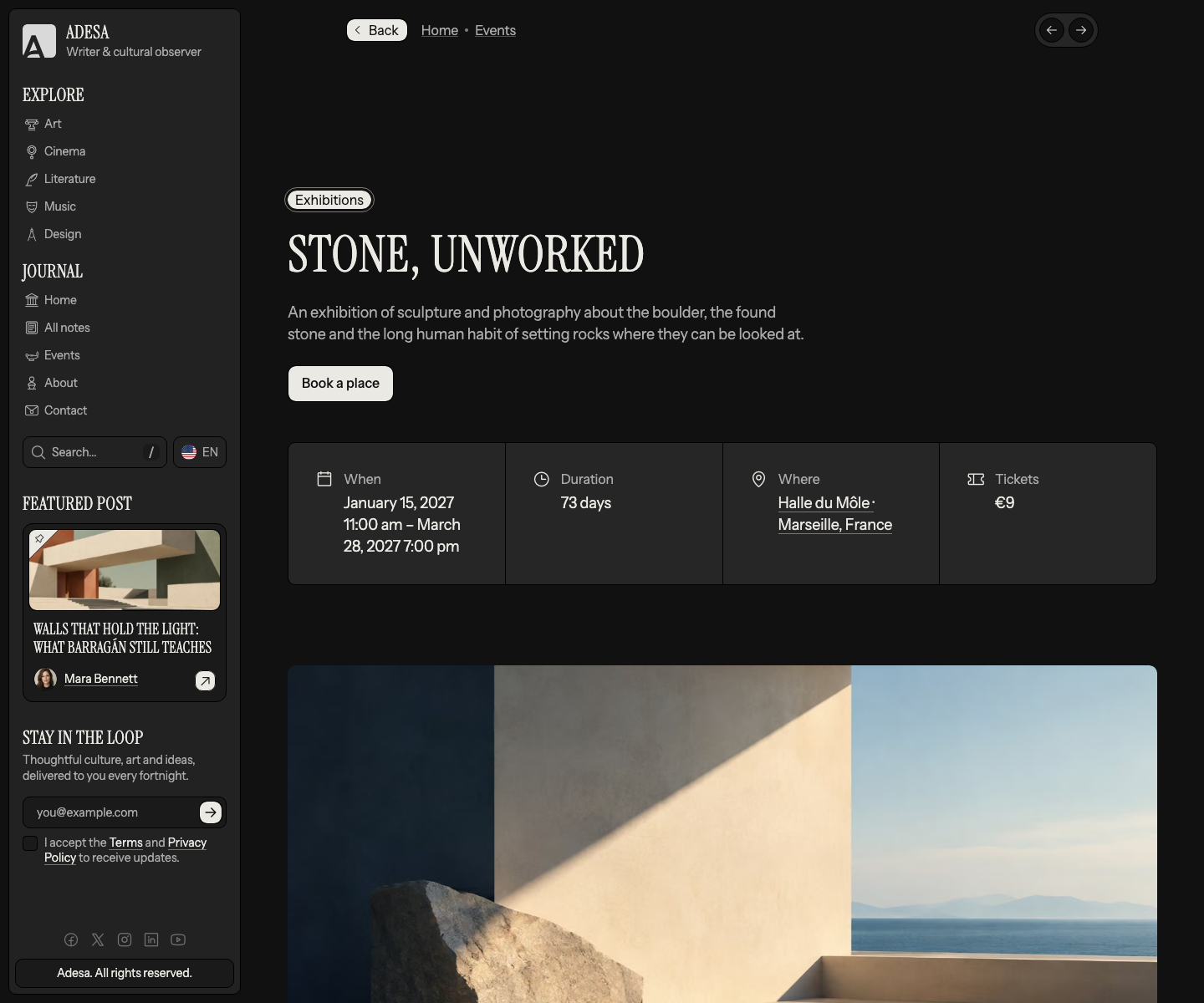Screen dimensions: 1204x1003
Task: Click Mara Bennett's avatar
Action: [45, 679]
